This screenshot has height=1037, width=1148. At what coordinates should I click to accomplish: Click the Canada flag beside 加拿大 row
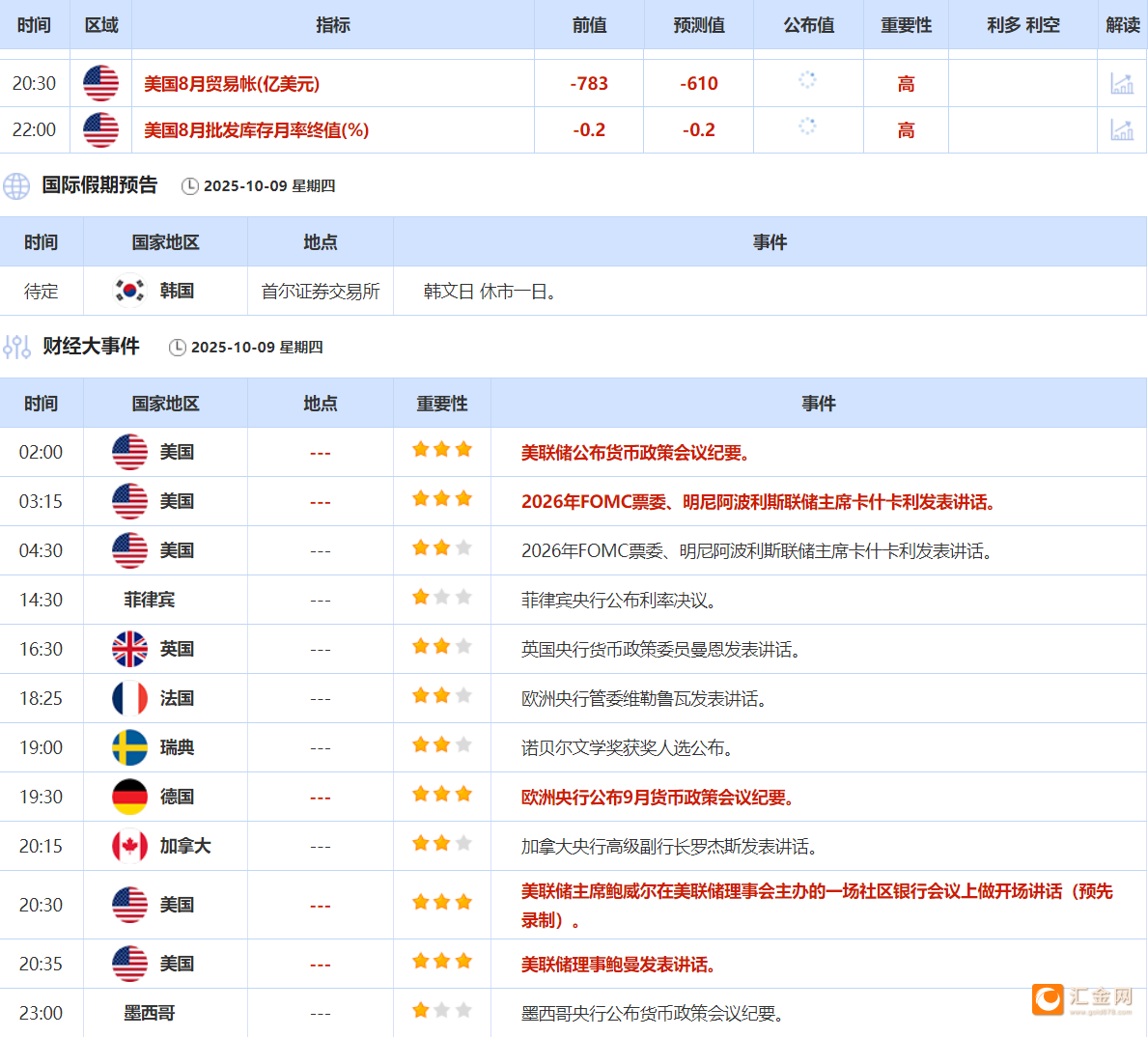128,845
